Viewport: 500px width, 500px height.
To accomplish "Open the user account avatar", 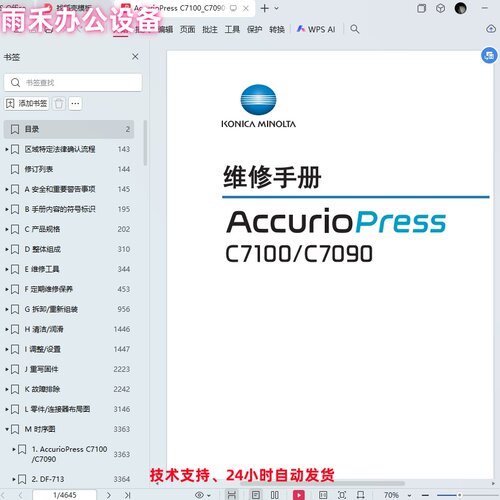I will [x=460, y=8].
